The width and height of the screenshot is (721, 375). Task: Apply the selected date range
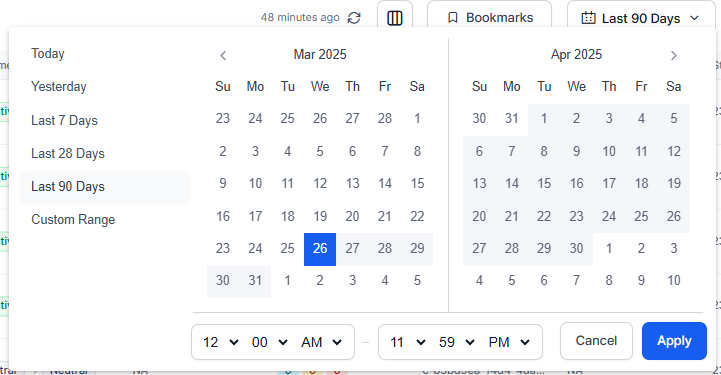pyautogui.click(x=674, y=341)
